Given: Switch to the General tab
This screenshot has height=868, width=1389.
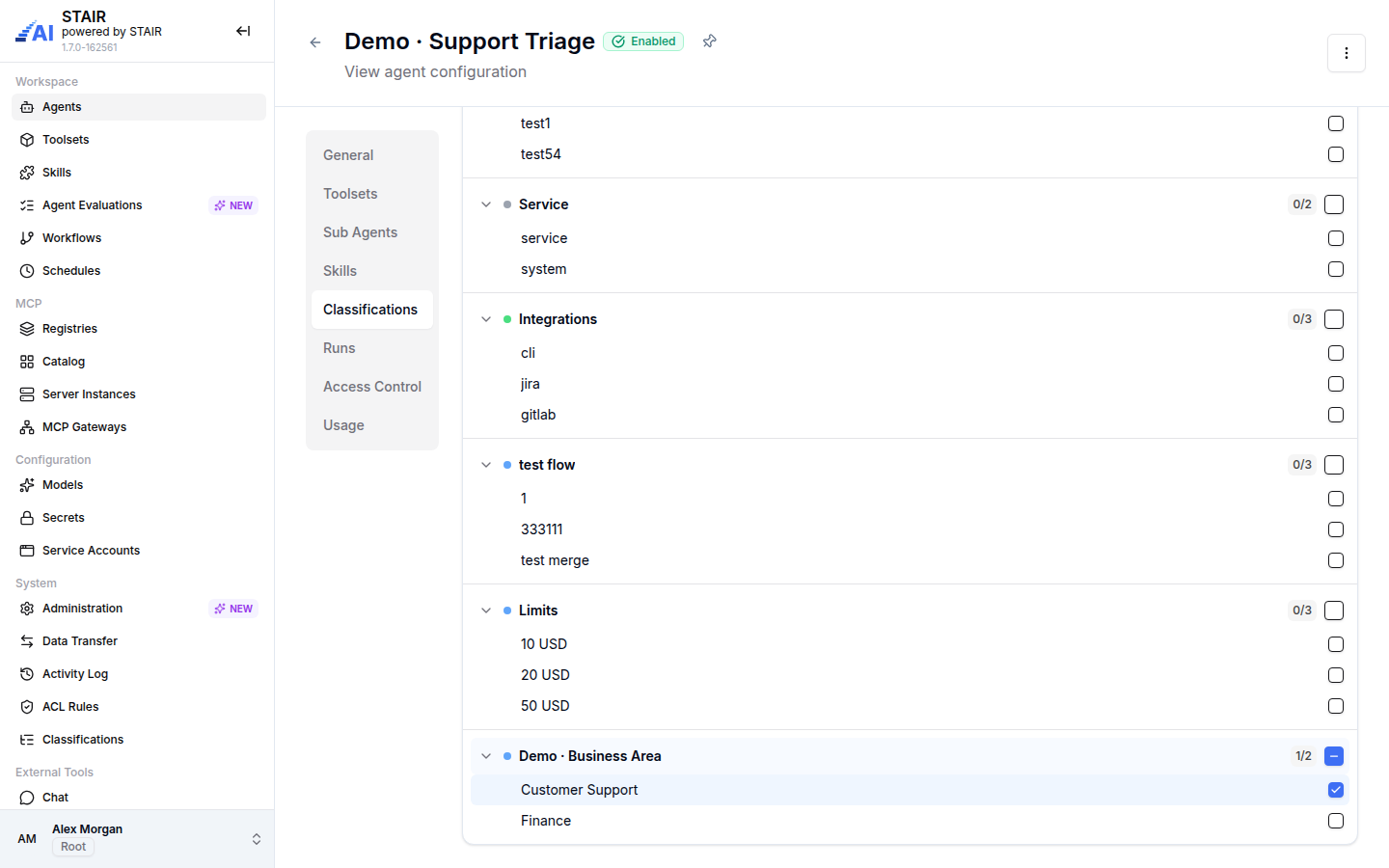Looking at the screenshot, I should 372,155.
